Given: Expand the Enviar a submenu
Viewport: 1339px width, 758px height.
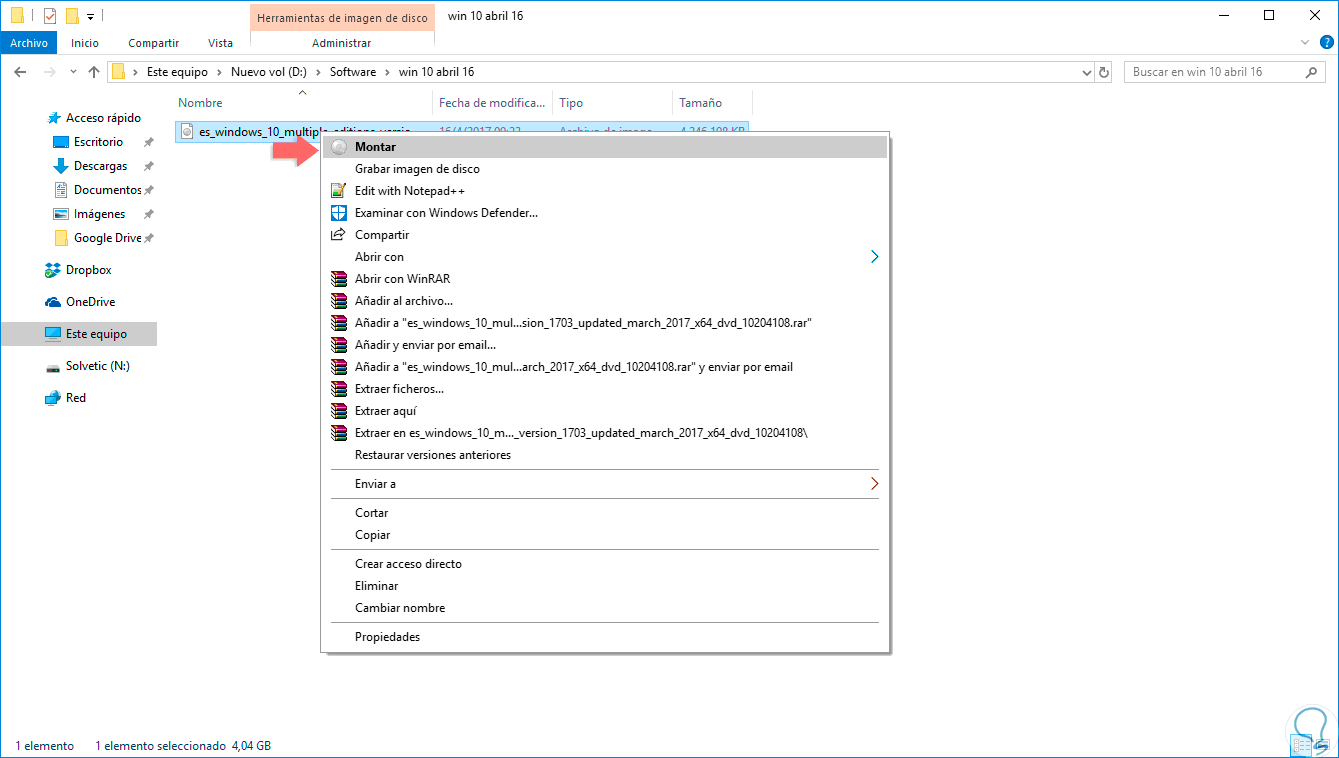Looking at the screenshot, I should coord(605,484).
